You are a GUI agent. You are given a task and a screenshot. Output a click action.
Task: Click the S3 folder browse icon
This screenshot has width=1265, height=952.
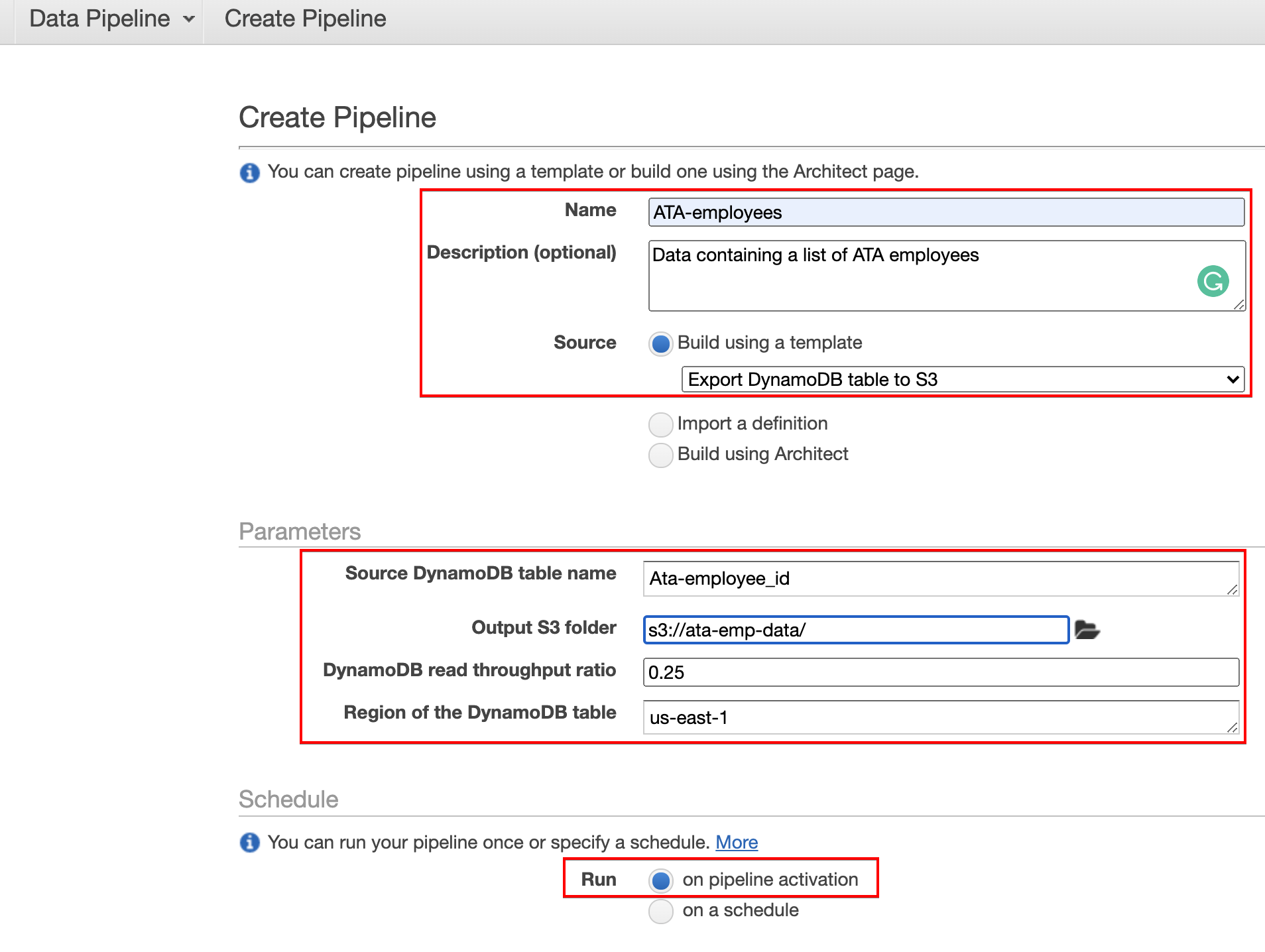[1087, 629]
